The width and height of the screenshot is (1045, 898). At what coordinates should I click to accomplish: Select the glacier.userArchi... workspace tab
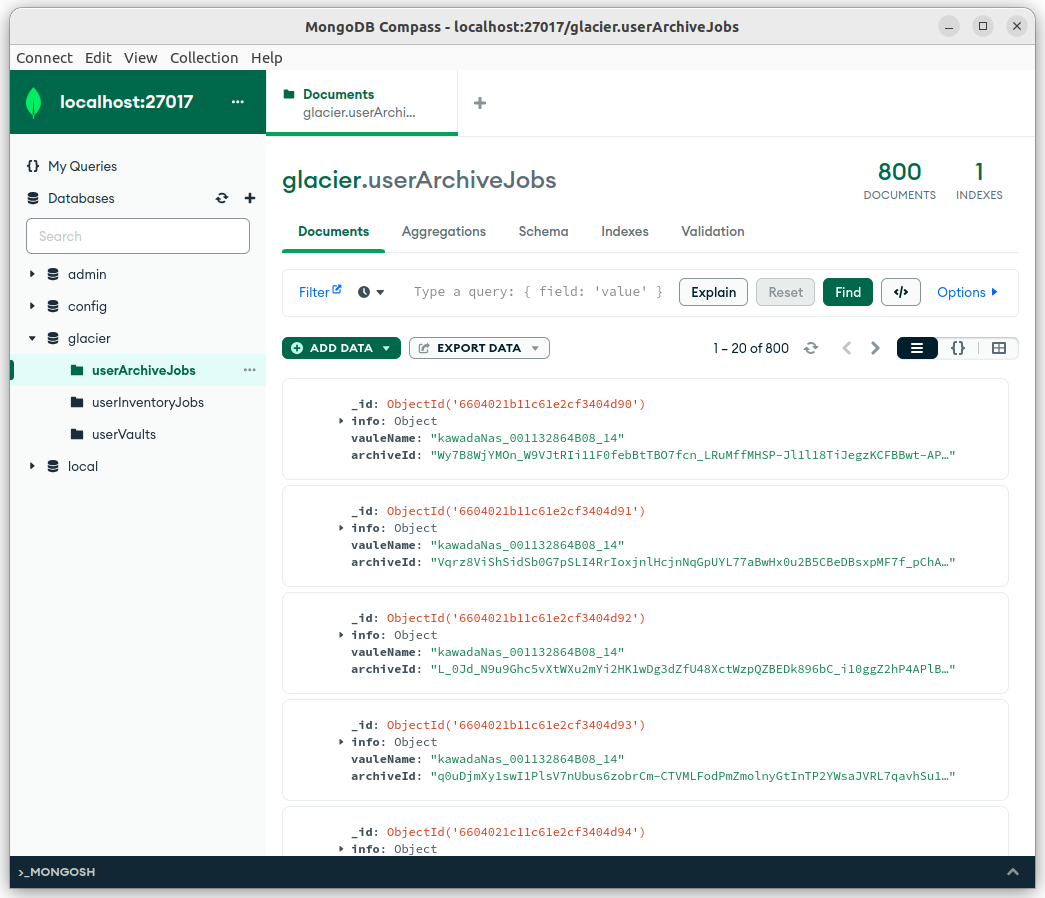(361, 103)
